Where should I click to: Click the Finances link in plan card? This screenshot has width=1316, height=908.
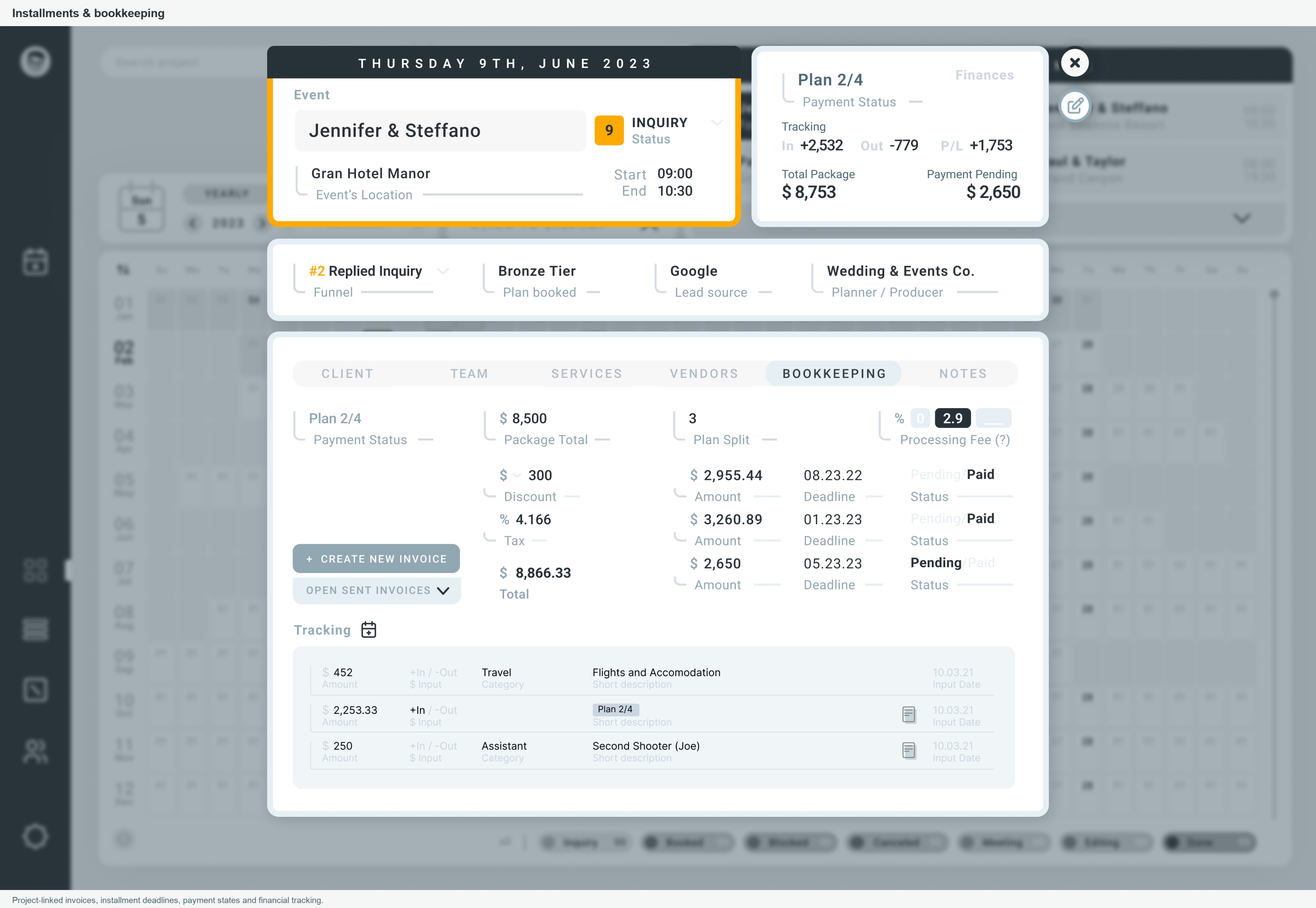pyautogui.click(x=984, y=75)
